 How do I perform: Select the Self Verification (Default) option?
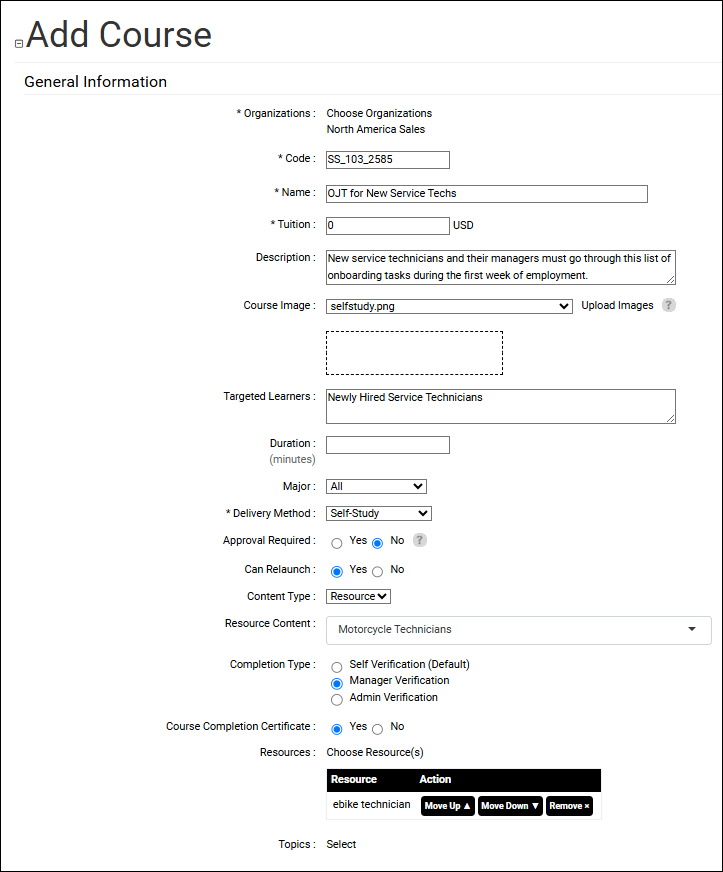point(337,667)
